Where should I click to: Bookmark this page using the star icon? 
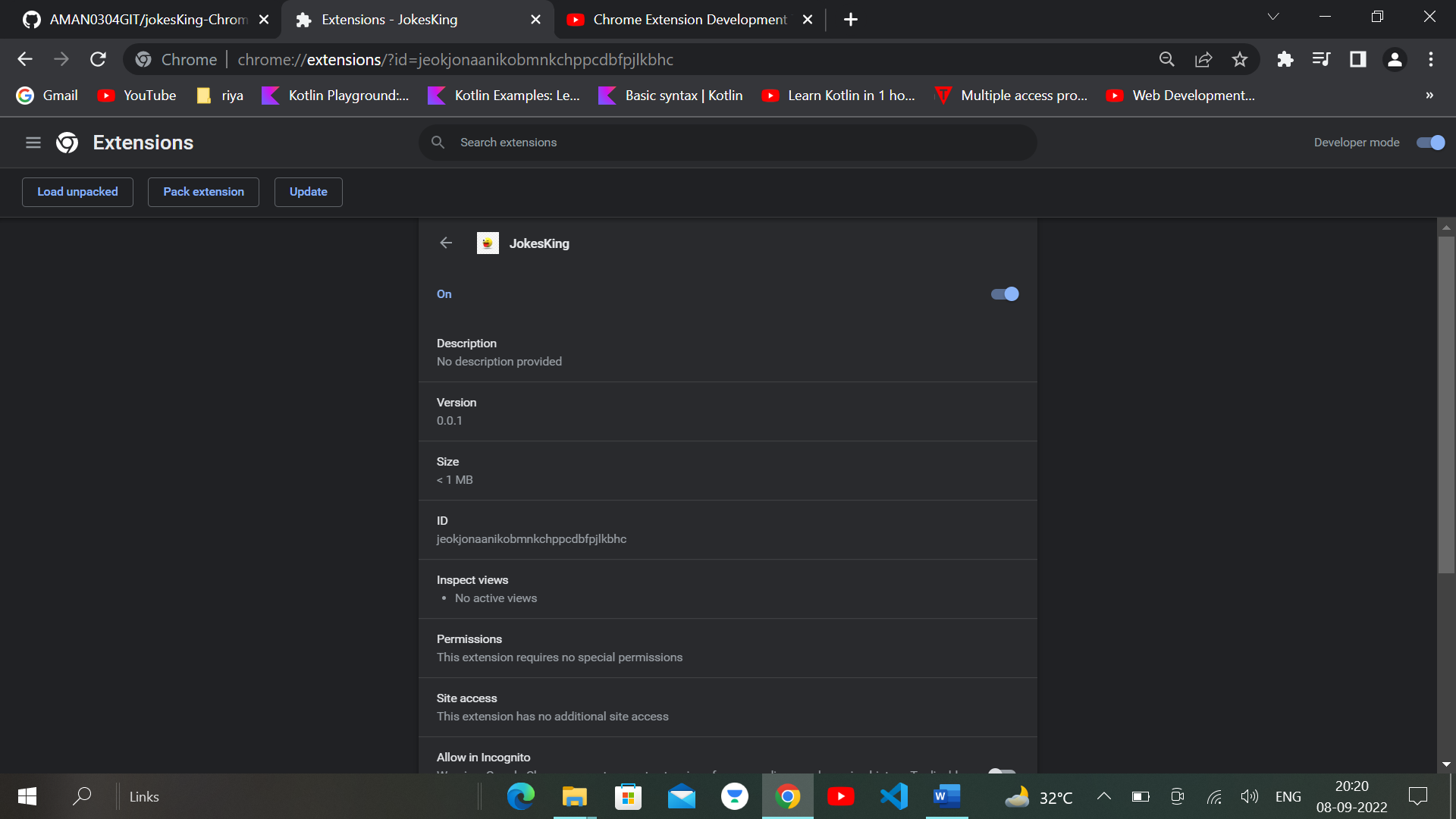coord(1240,59)
